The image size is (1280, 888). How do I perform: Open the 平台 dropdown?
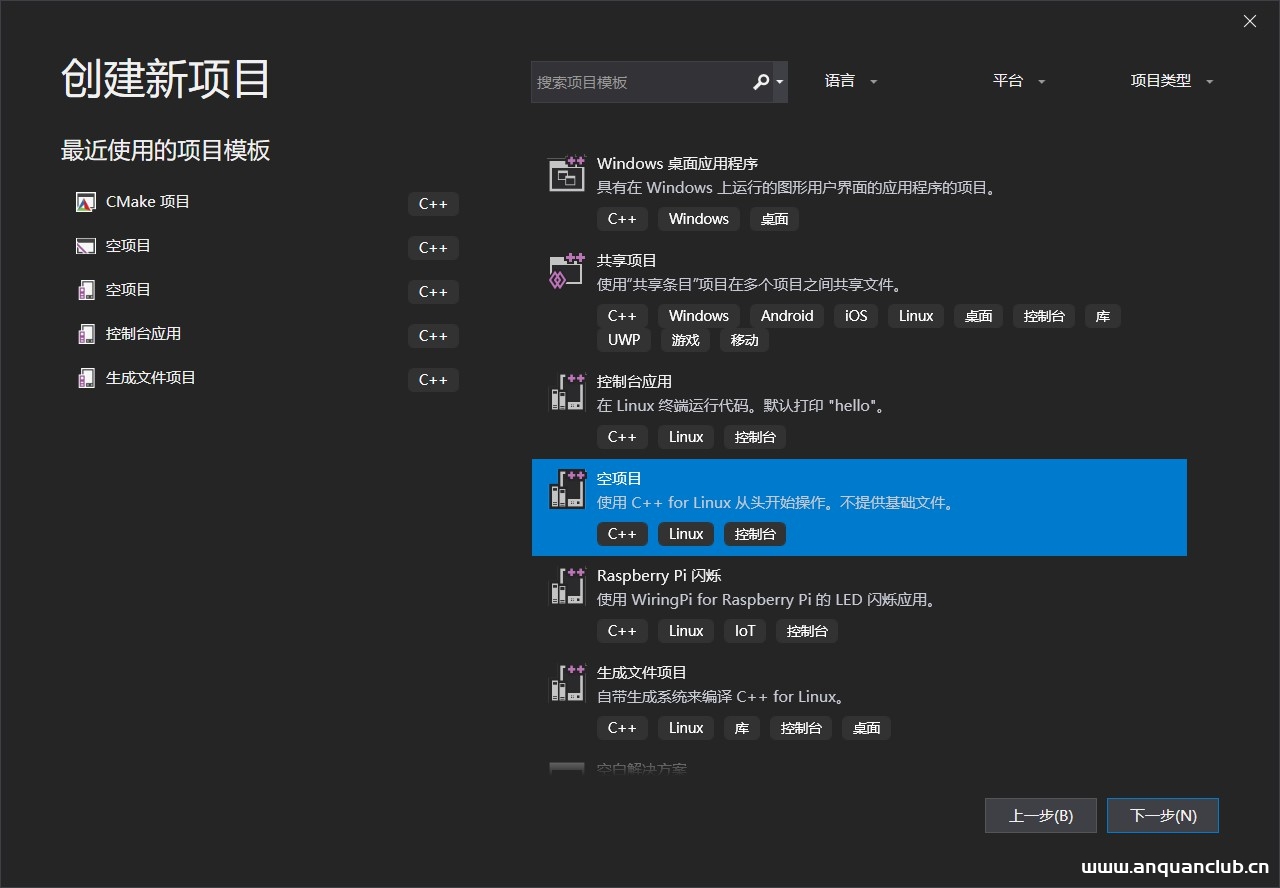[x=1018, y=81]
